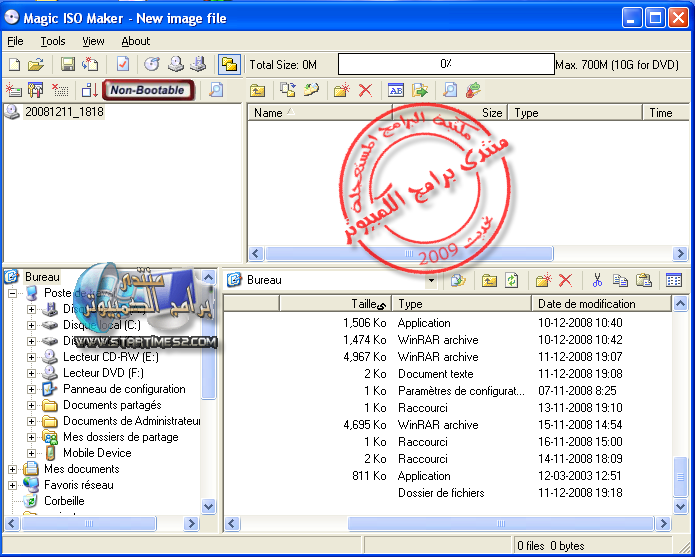Expand the Panneau de configuration node
This screenshot has width=695, height=557.
[x=31, y=390]
